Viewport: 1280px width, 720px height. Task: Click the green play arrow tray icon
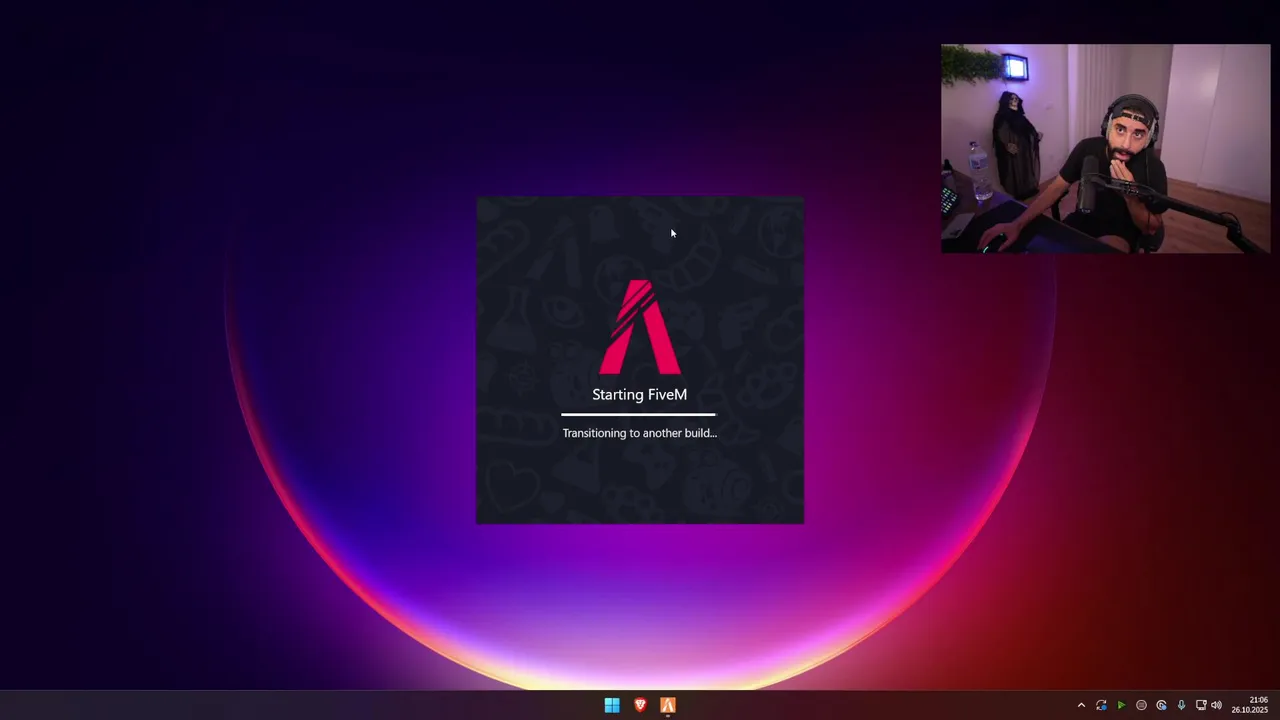[1121, 705]
